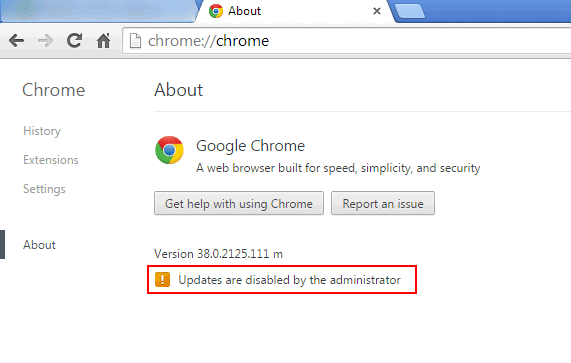This screenshot has height=363, width=571.
Task: Reload the page using the refresh icon
Action: pyautogui.click(x=75, y=40)
